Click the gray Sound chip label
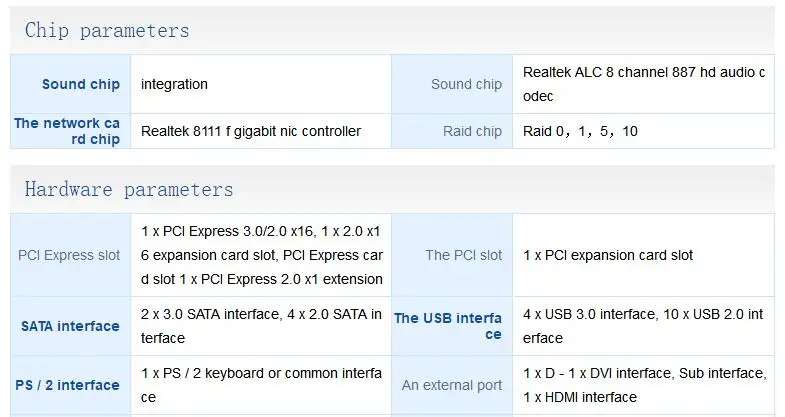 click(466, 84)
